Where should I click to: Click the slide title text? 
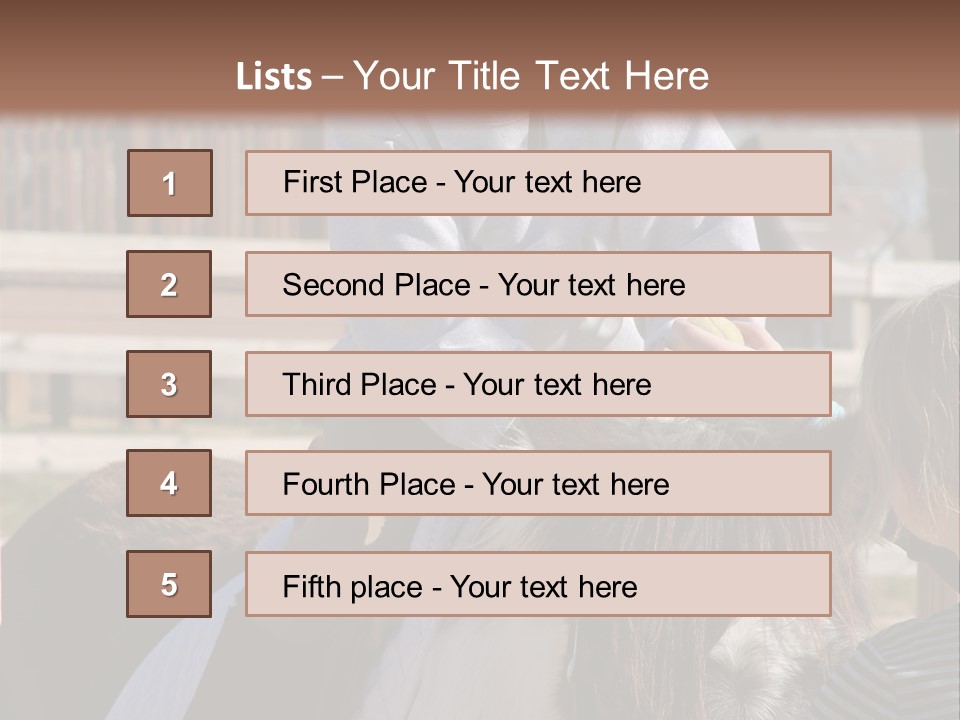click(472, 76)
